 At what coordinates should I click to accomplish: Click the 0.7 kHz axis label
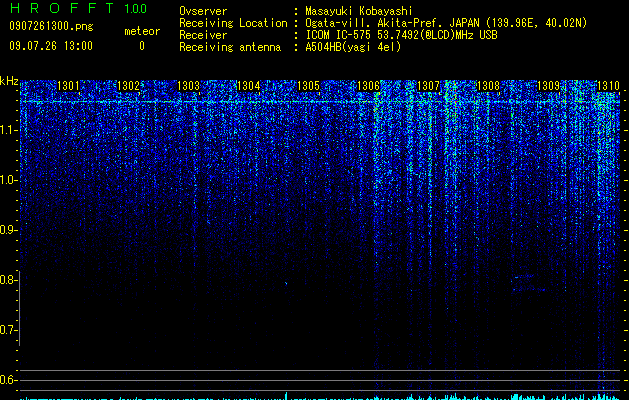tap(8, 330)
